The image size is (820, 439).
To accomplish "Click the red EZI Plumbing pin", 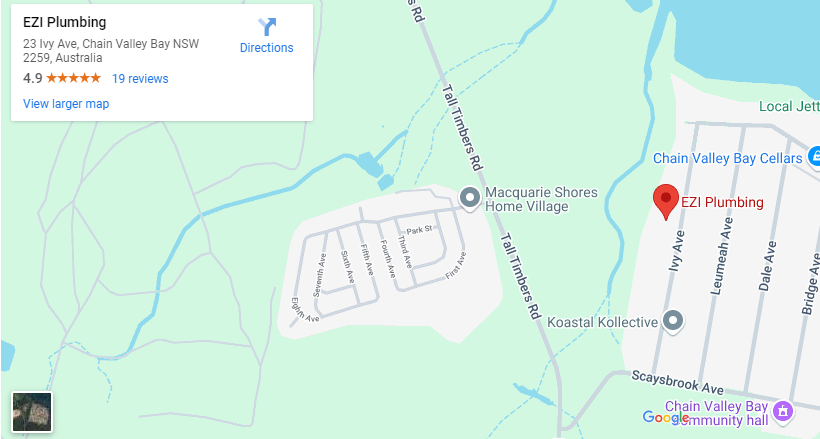I will pos(666,201).
